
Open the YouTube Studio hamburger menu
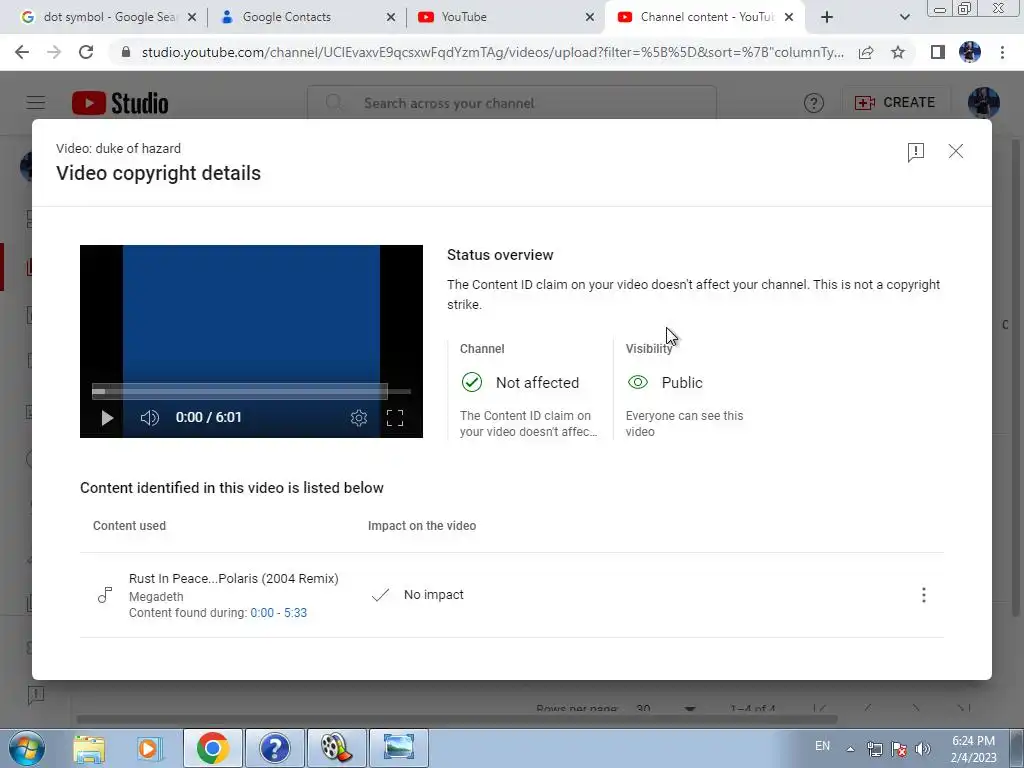point(36,103)
